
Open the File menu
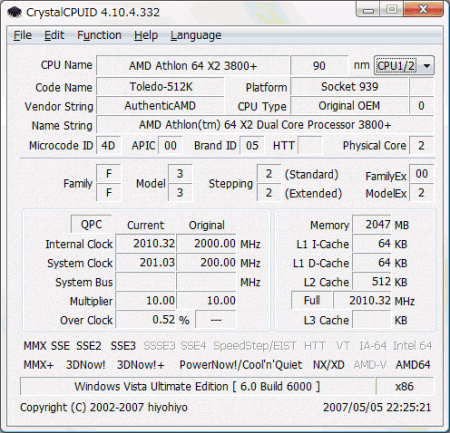(x=22, y=35)
